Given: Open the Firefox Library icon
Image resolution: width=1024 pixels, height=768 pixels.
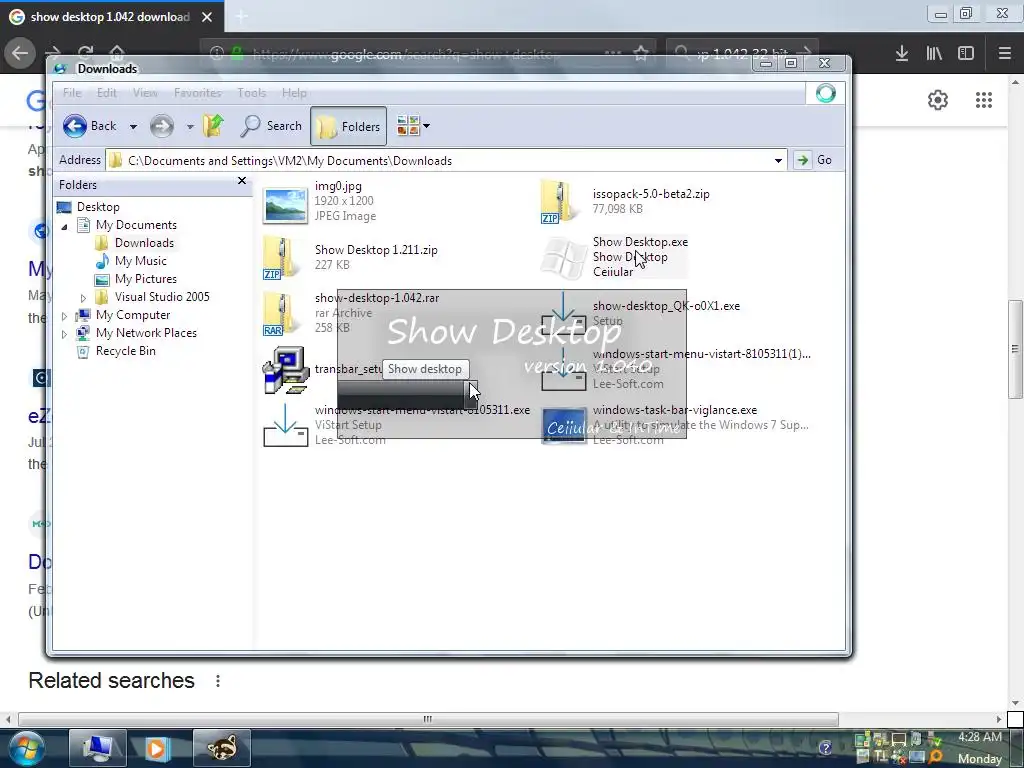Looking at the screenshot, I should (x=934, y=53).
